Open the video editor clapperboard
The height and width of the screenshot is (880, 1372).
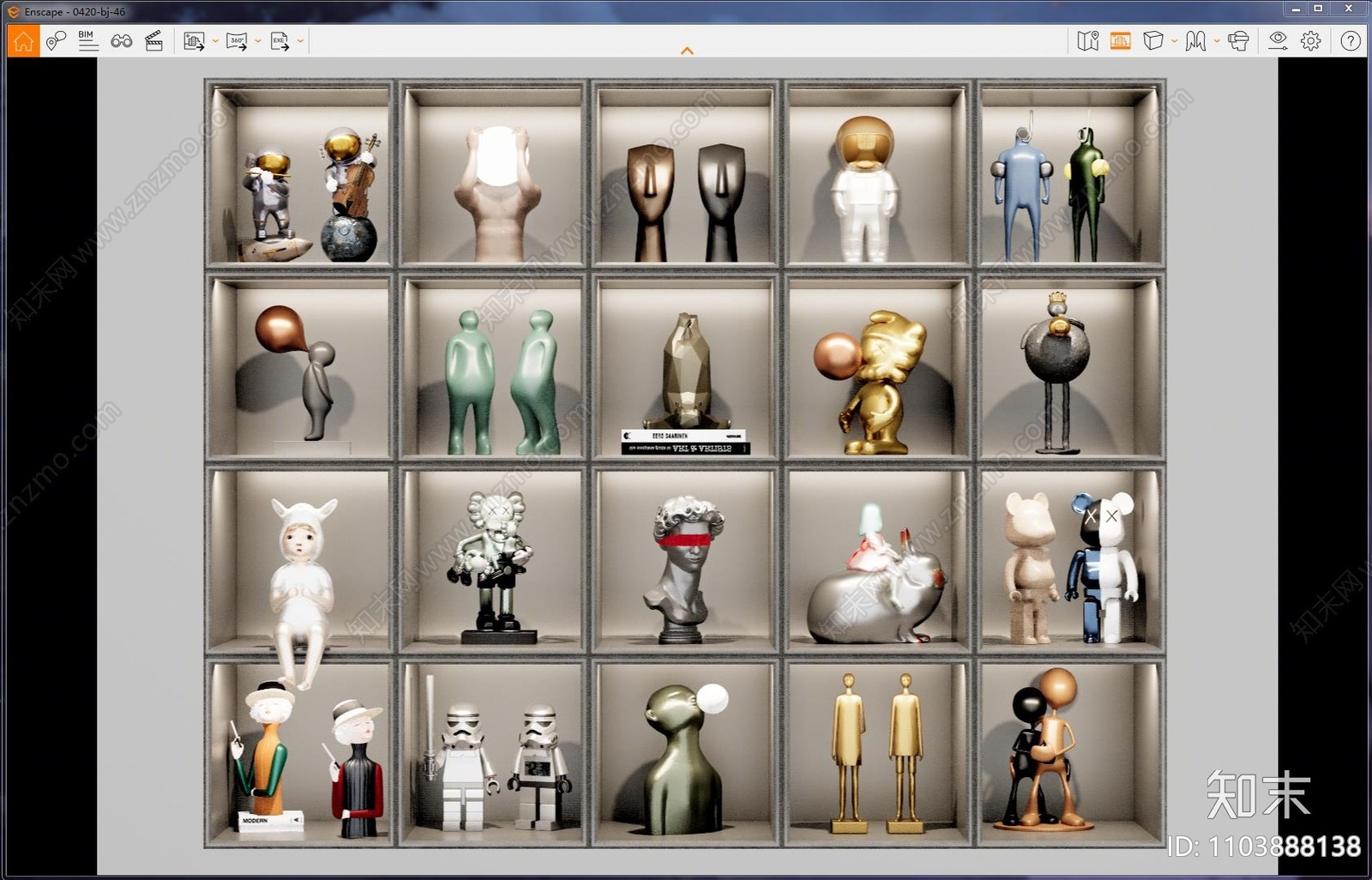coord(154,41)
